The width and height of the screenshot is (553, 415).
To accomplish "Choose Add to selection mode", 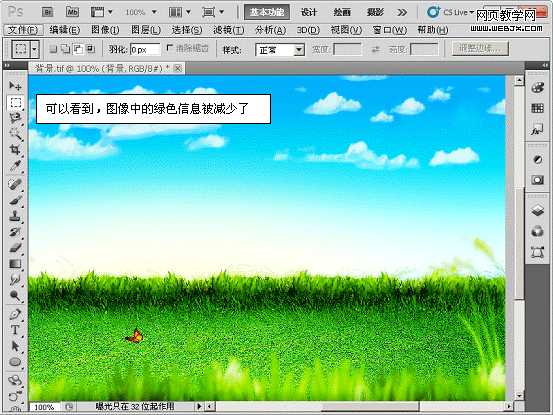I will coord(66,49).
